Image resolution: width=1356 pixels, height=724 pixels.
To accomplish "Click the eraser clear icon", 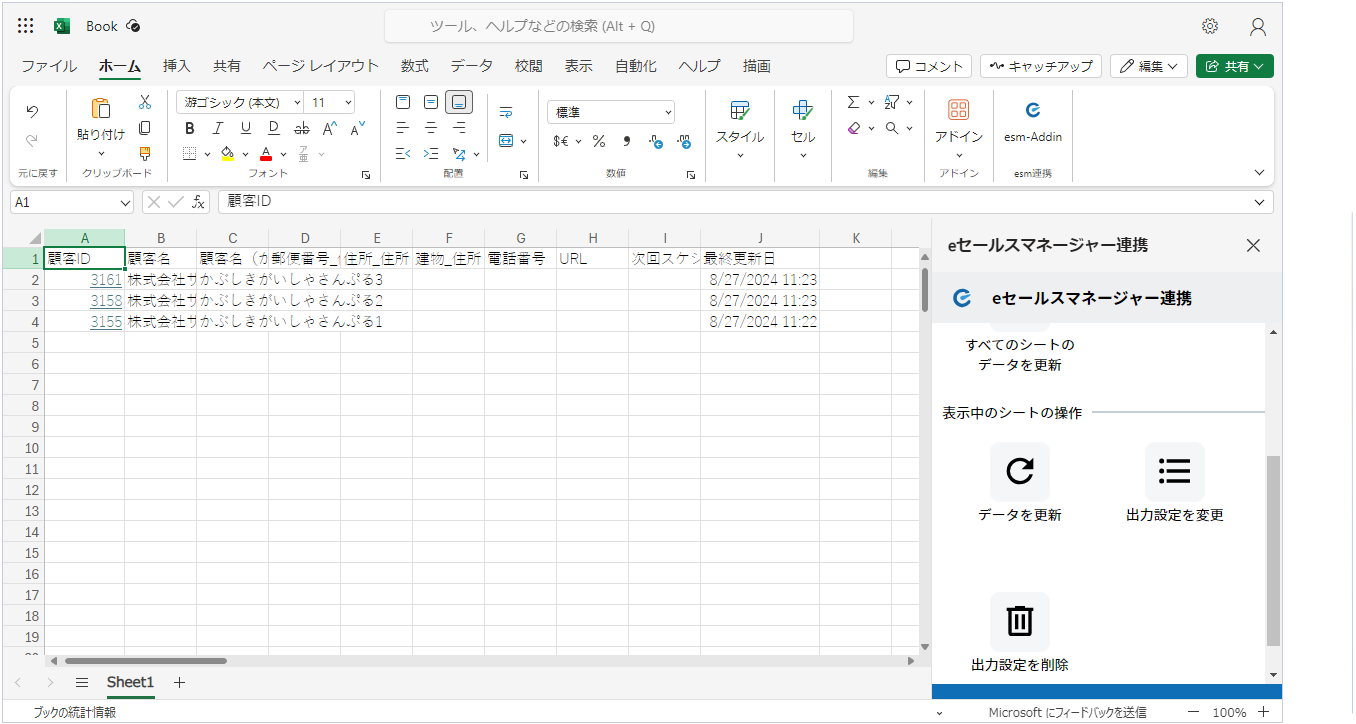I will point(853,128).
